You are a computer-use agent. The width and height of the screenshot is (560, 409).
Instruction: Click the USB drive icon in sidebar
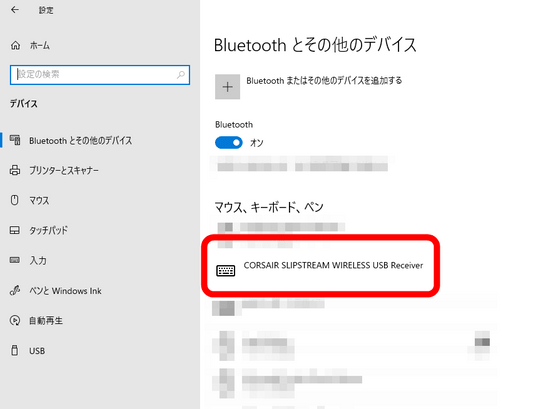click(14, 350)
